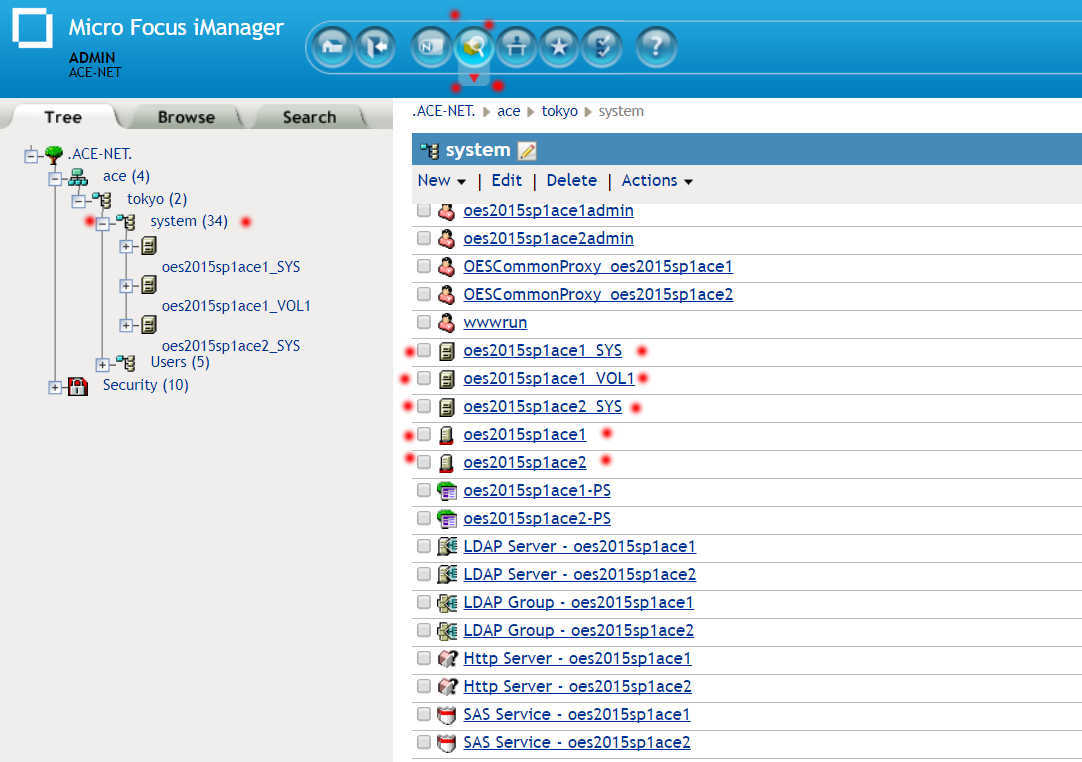Check the box for oes2015sp1ace2 server
Screen dimensions: 1082x762
424,462
